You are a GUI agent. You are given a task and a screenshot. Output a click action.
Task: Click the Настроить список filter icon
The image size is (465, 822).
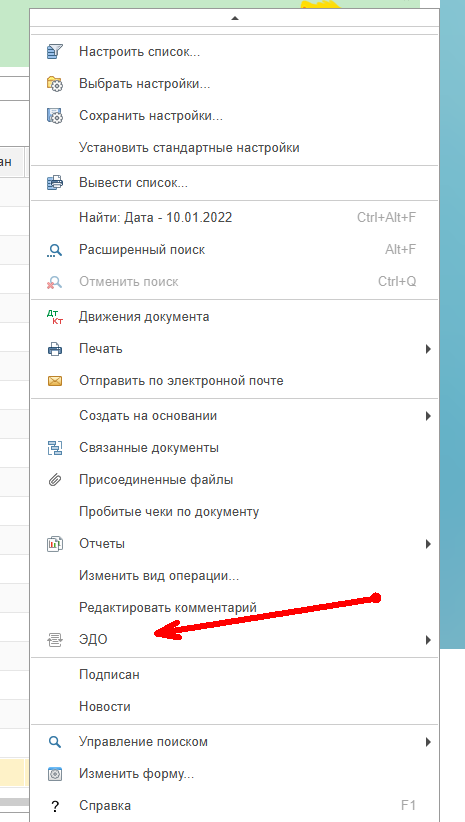point(55,51)
